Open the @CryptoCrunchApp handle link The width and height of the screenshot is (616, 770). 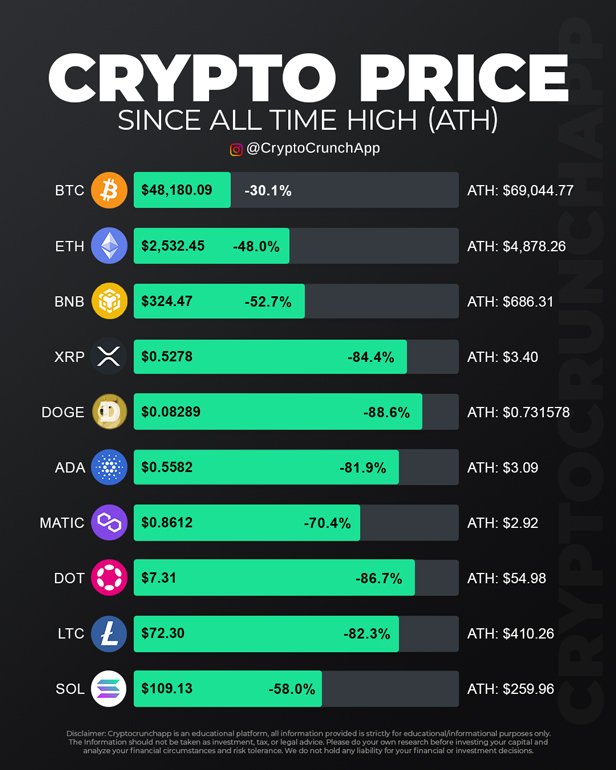pos(313,149)
